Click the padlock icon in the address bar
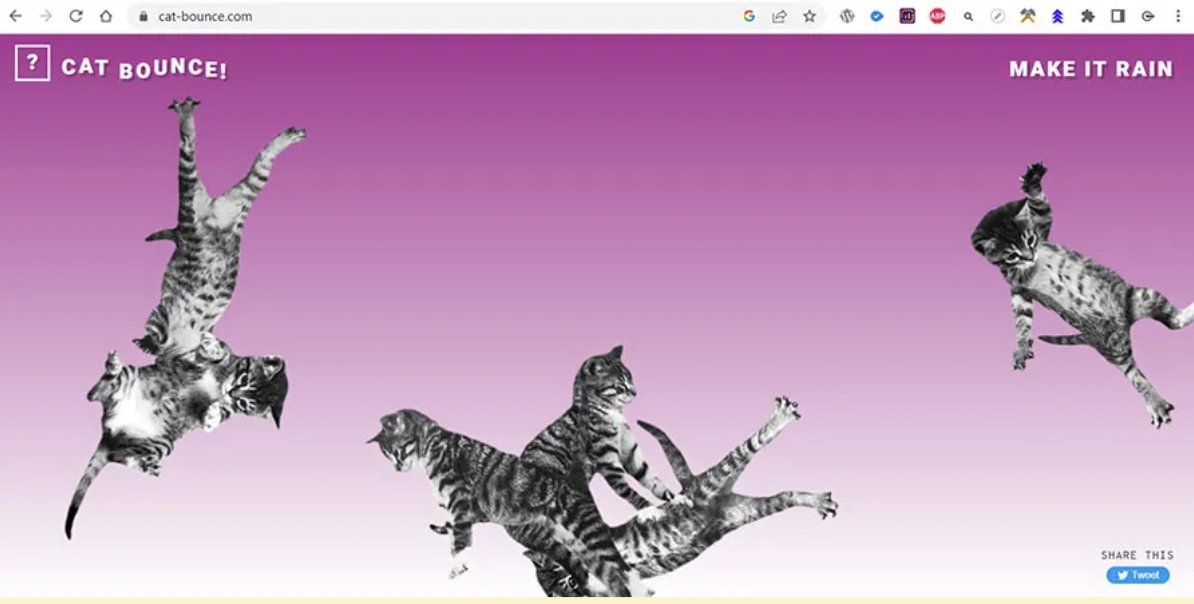The width and height of the screenshot is (1194, 604). coord(146,16)
